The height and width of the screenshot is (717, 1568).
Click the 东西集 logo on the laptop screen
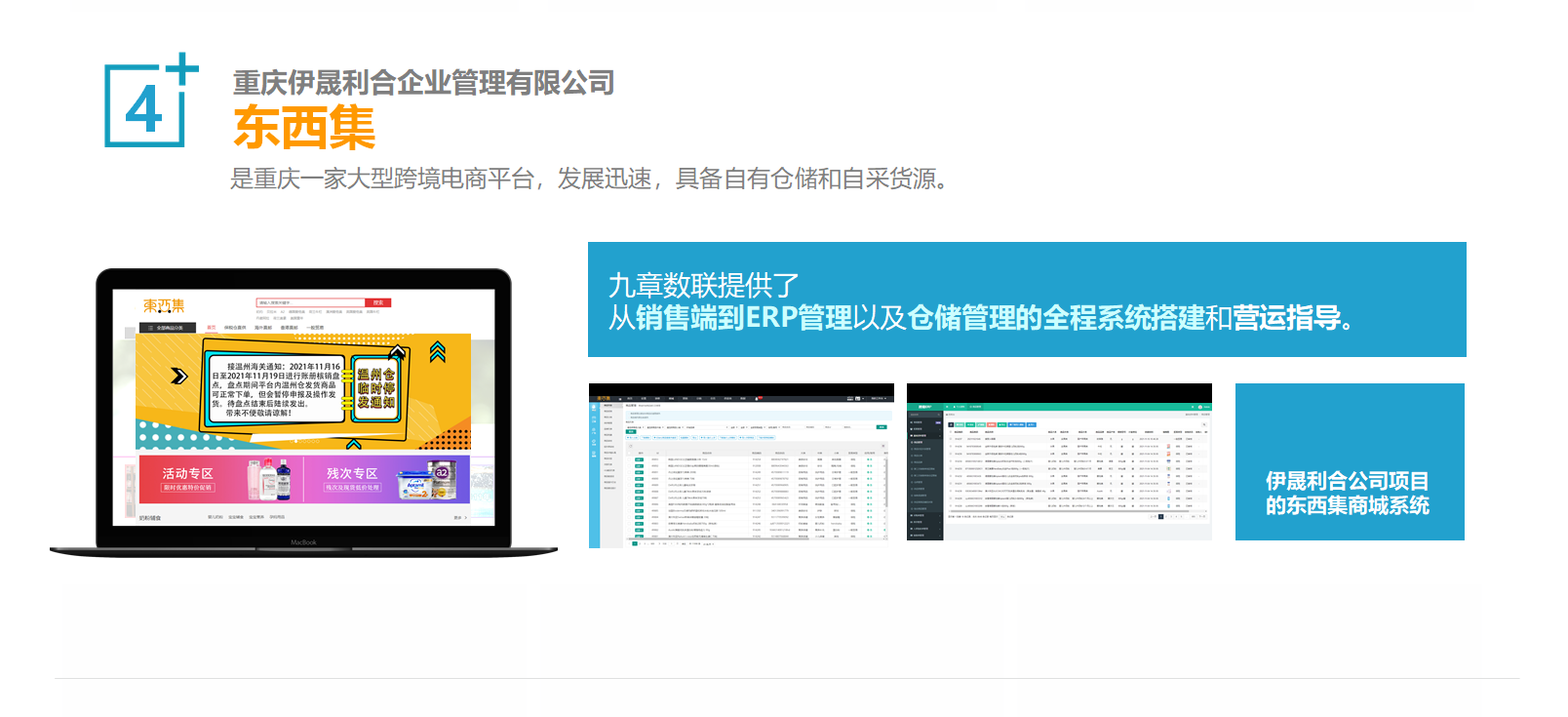tap(164, 305)
